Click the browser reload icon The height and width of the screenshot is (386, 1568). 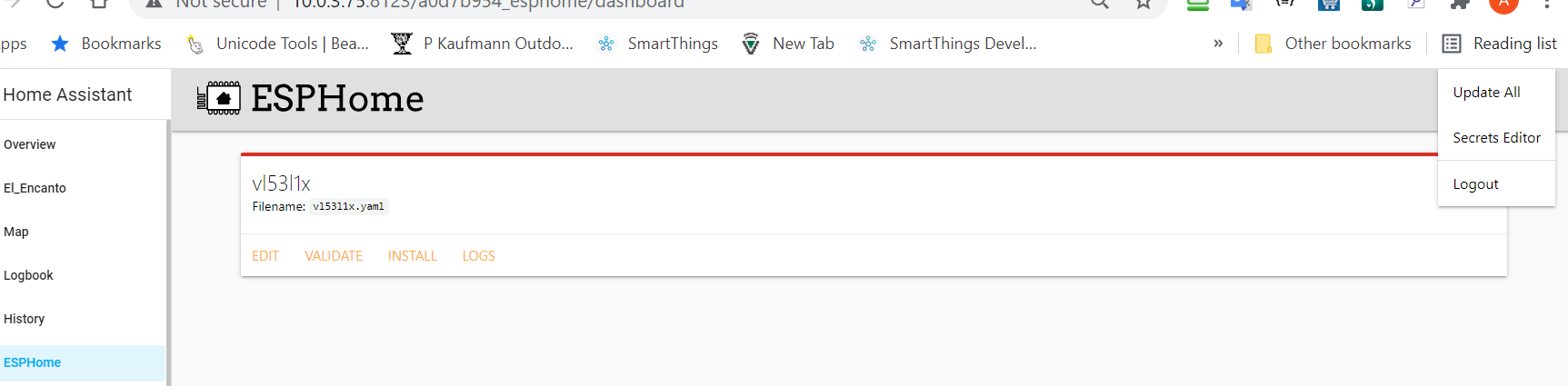pos(55,4)
